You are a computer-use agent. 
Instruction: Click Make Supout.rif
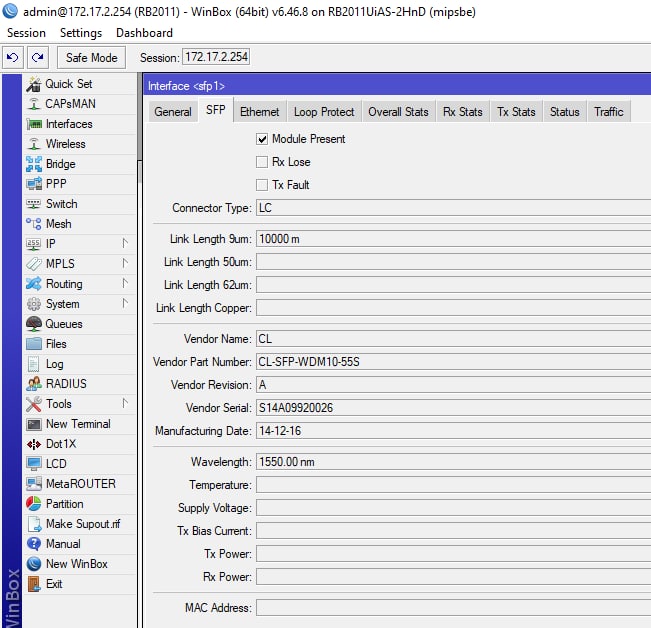tap(80, 524)
